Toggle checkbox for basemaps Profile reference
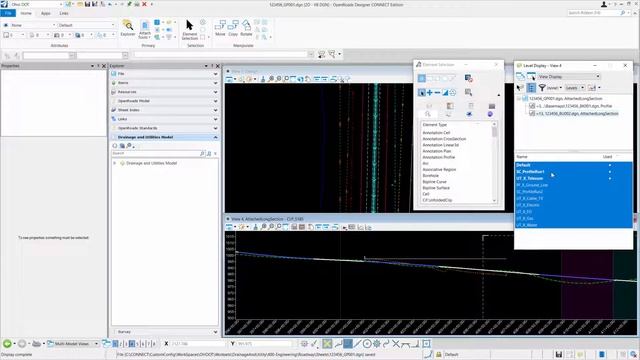This screenshot has height=360, width=640. (x=532, y=106)
